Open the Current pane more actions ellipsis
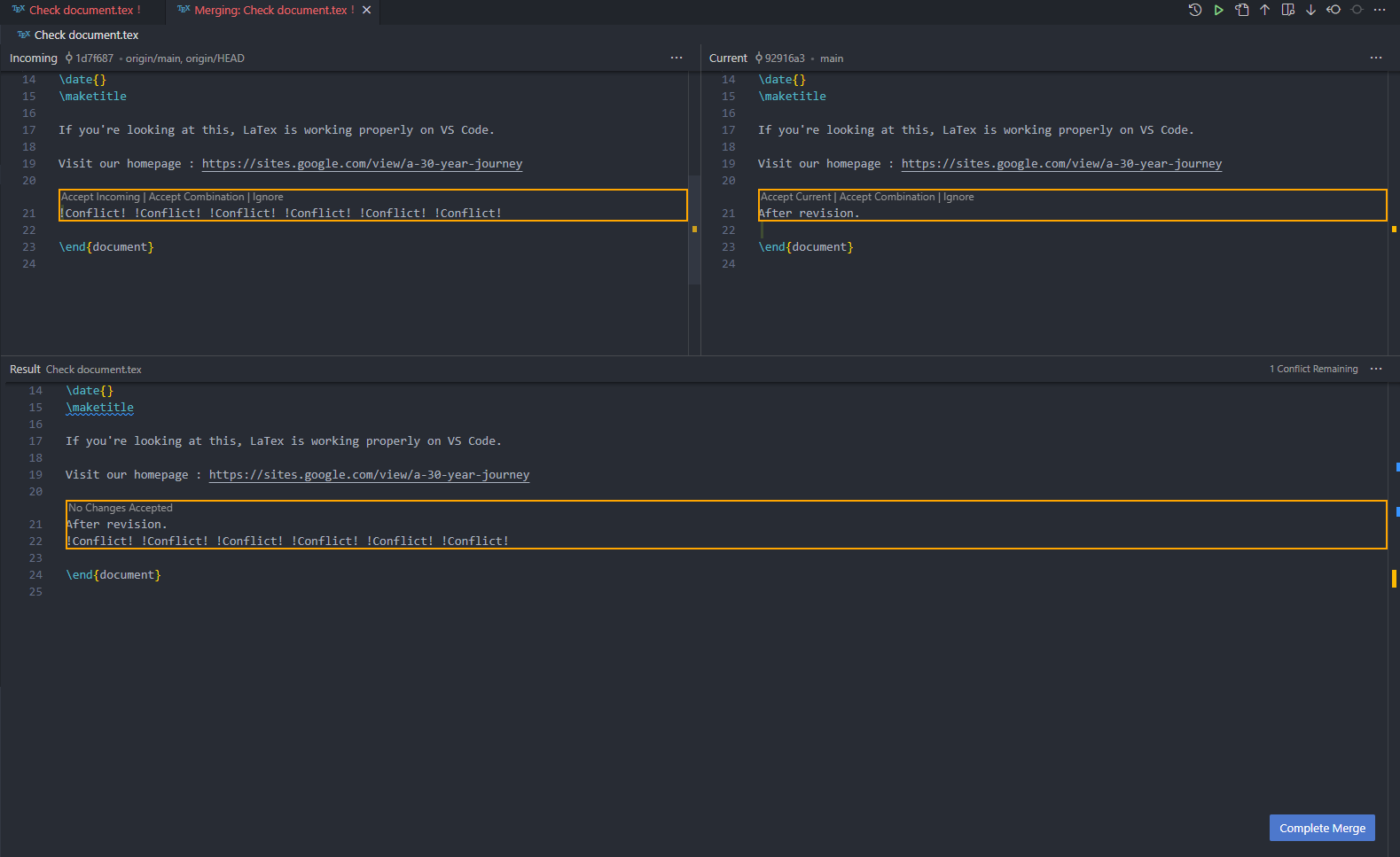This screenshot has width=1400, height=857. pyautogui.click(x=1376, y=58)
